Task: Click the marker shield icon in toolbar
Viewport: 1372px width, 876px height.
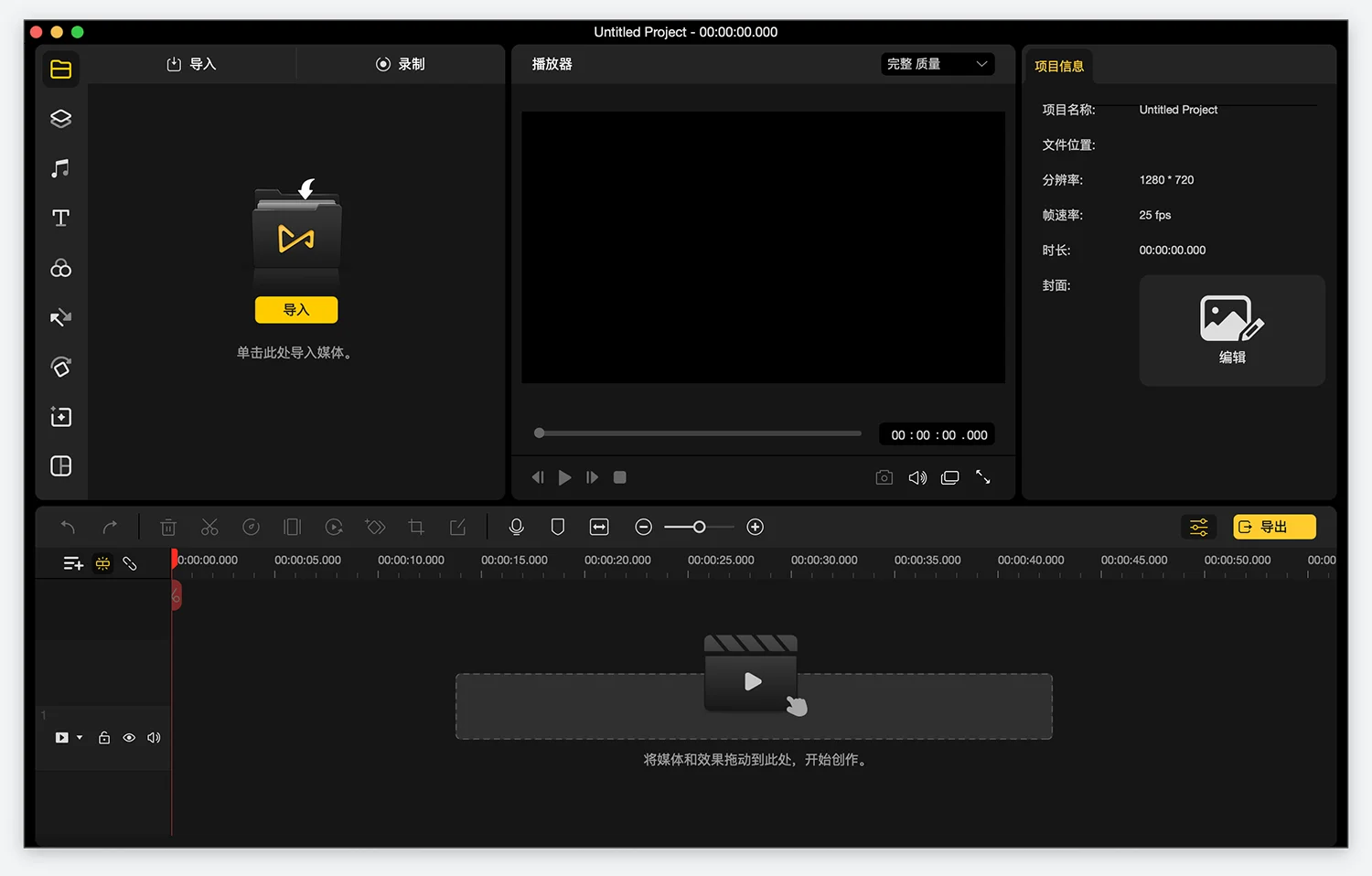Action: 557,527
